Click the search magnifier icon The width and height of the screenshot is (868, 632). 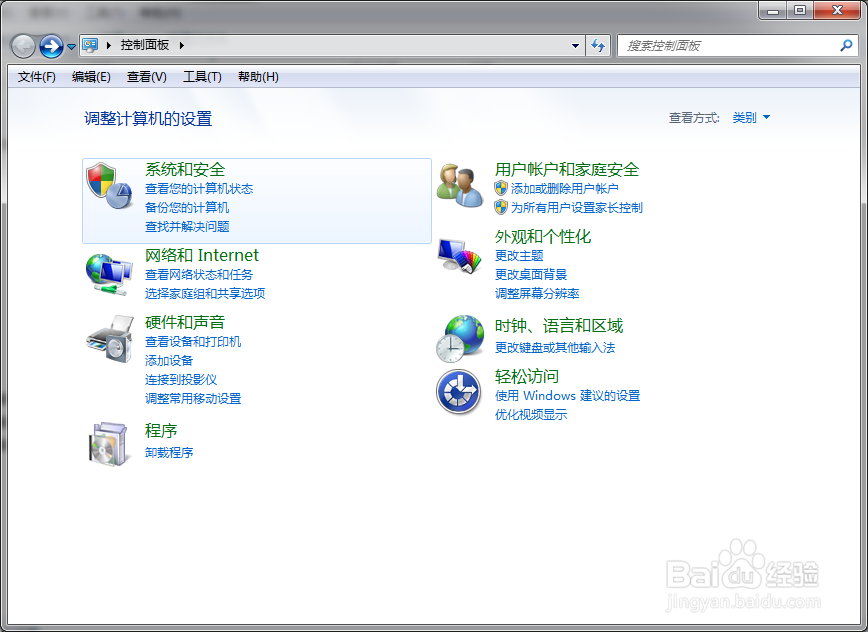tap(846, 45)
